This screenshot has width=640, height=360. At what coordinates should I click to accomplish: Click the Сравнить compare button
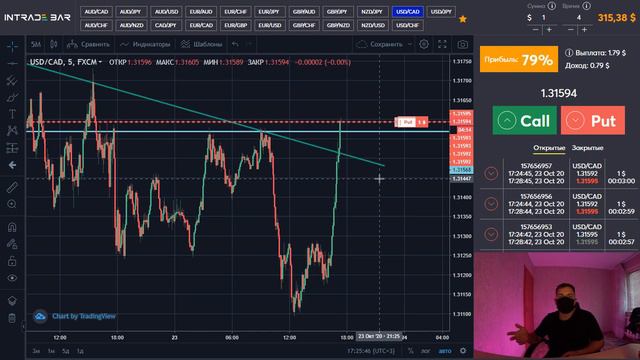click(x=89, y=44)
